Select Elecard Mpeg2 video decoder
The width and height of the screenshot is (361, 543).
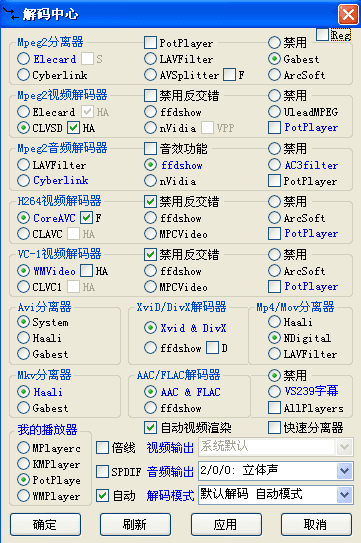coord(23,112)
